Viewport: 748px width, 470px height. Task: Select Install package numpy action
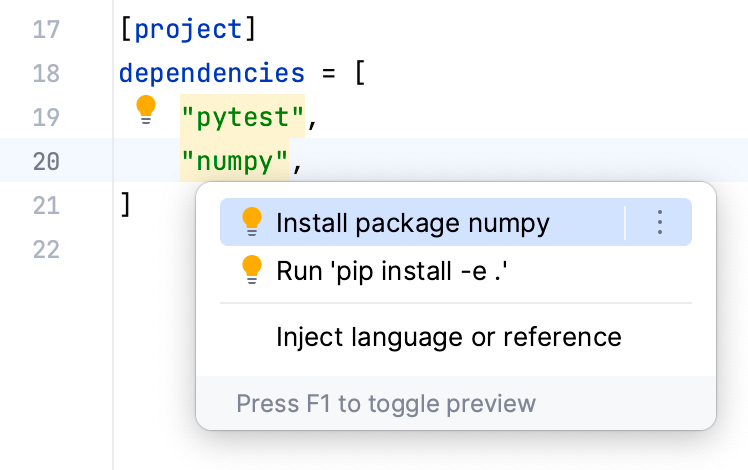point(412,222)
